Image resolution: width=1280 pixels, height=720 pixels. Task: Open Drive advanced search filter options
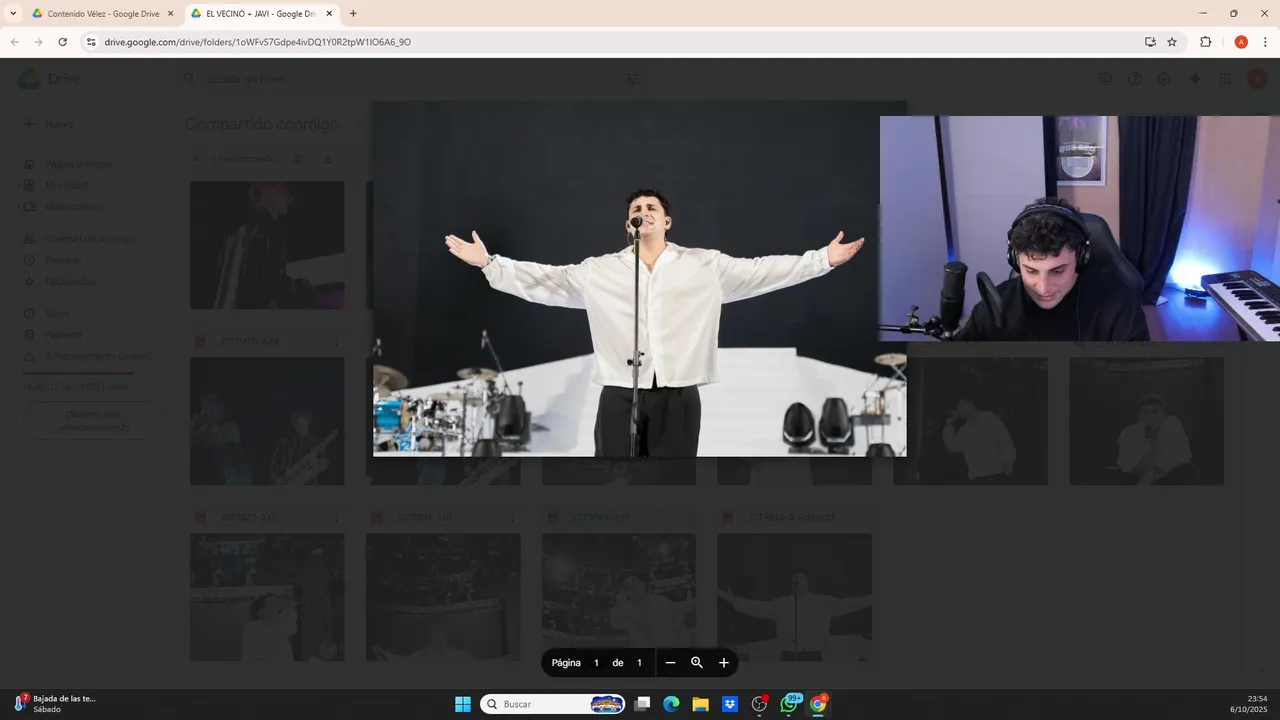coord(633,79)
